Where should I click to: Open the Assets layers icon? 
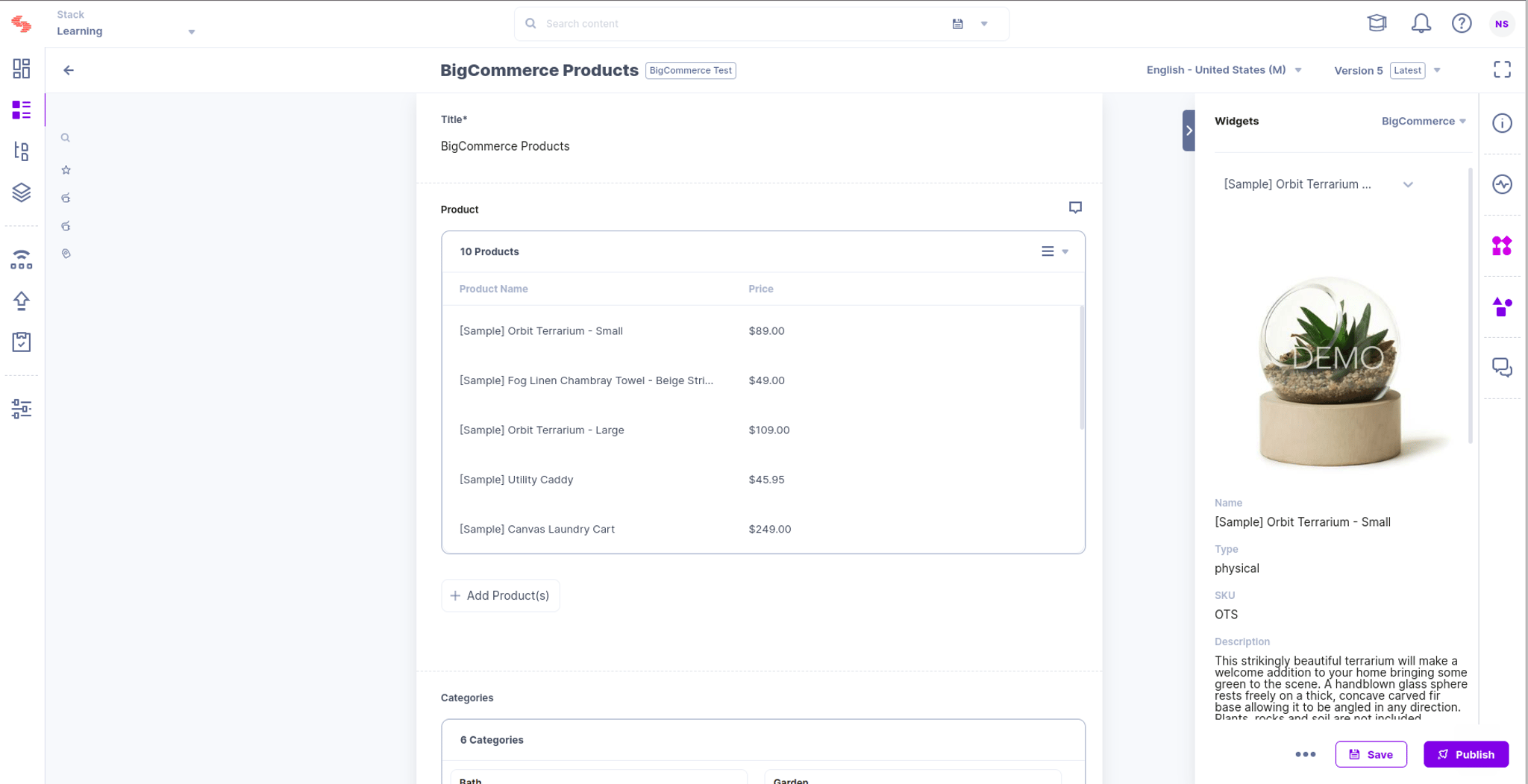[x=22, y=192]
